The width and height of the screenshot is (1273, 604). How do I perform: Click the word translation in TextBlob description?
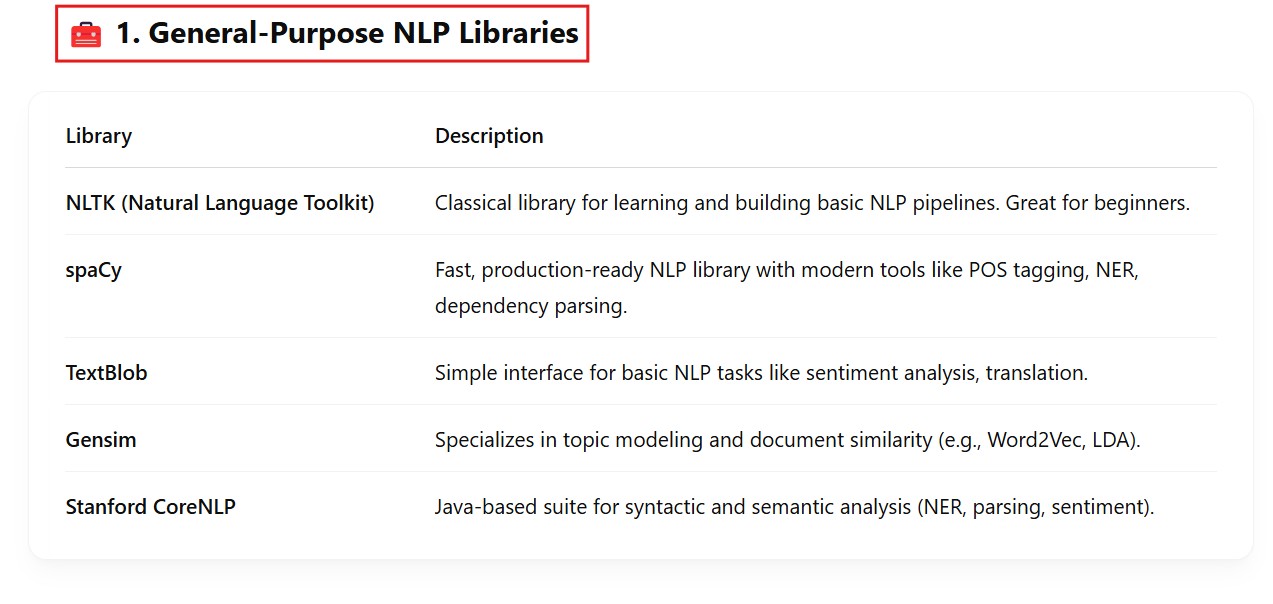coord(1035,373)
